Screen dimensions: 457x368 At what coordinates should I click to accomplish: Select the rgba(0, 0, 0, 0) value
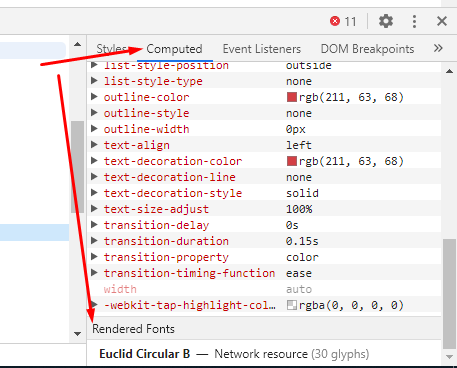351,305
